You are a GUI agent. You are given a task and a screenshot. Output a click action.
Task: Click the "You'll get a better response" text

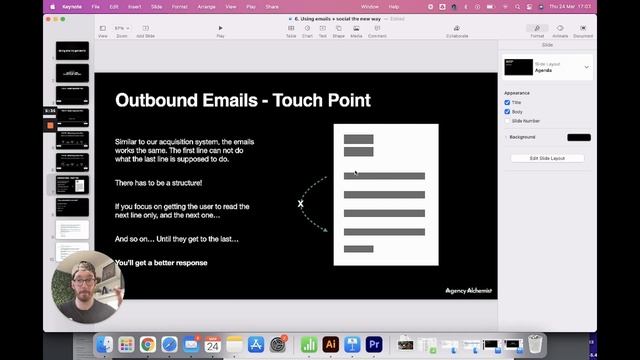tap(161, 263)
